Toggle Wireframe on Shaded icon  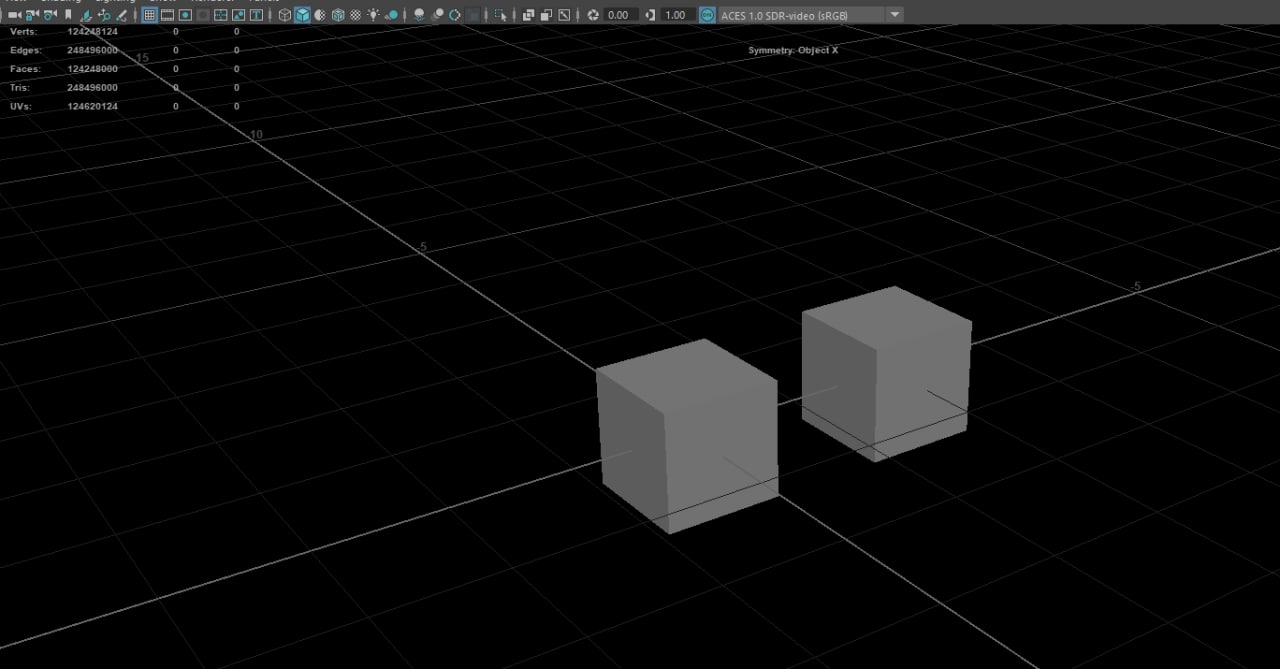tap(338, 15)
